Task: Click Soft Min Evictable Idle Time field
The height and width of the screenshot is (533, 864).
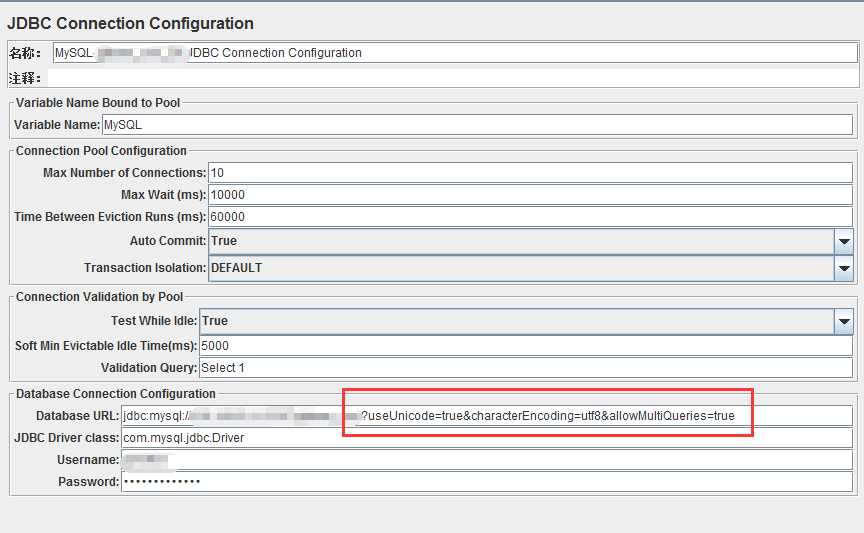Action: click(x=526, y=346)
